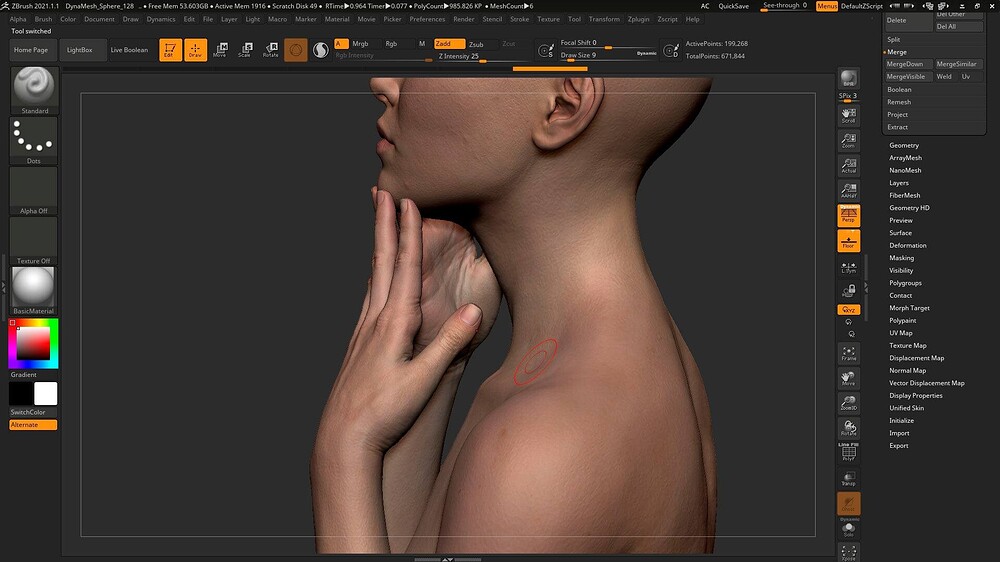Expand the ArrayMesh subpalette
The height and width of the screenshot is (562, 1000).
click(905, 158)
